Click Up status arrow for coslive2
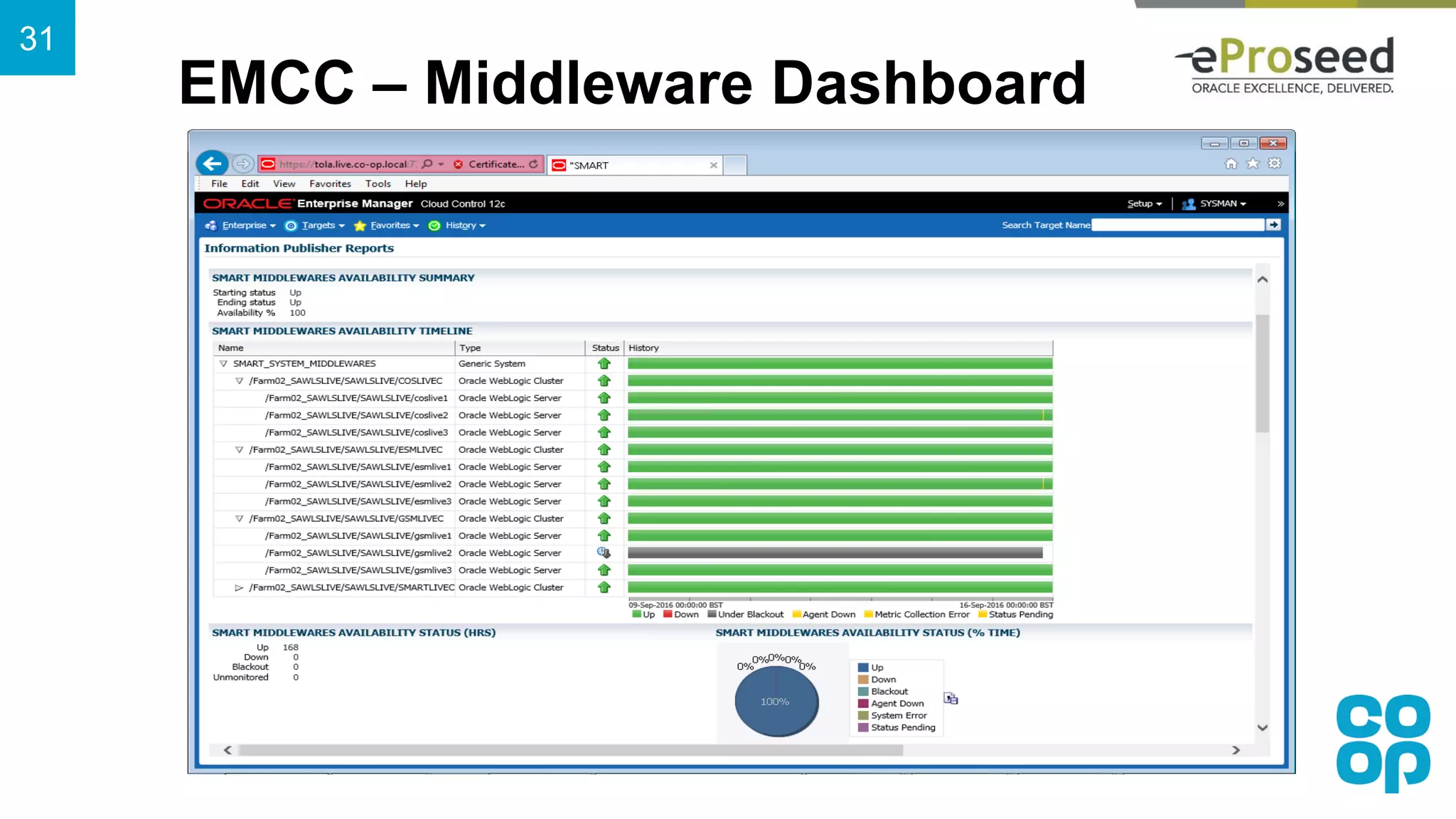 click(x=604, y=415)
